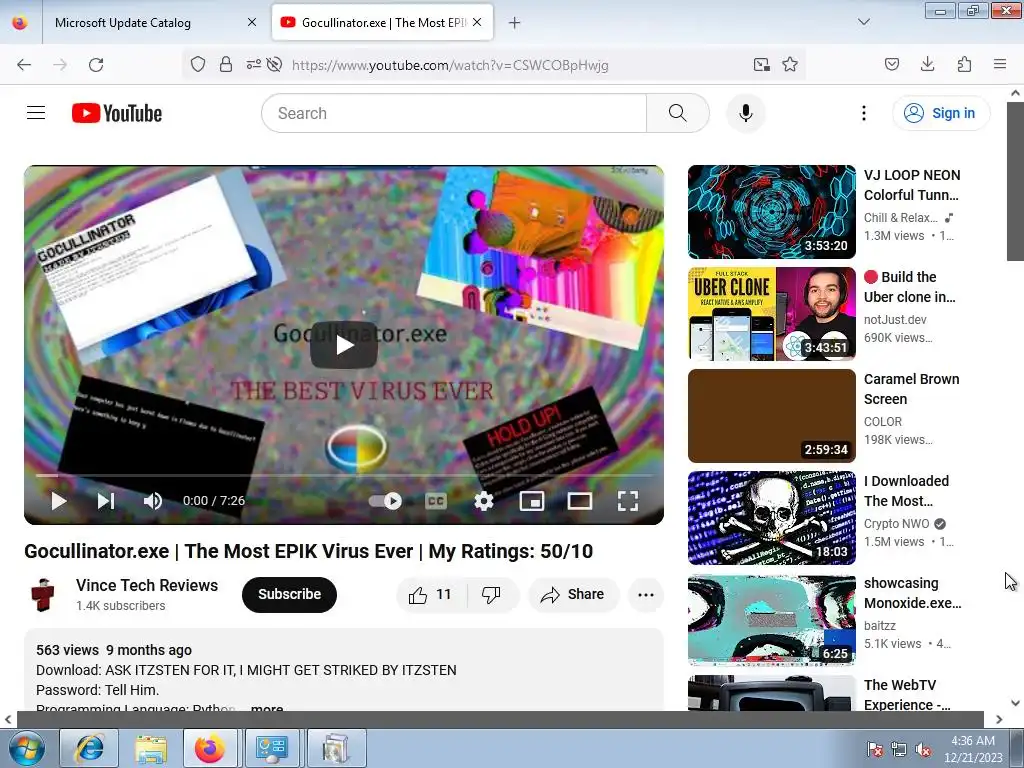
Task: Switch to theater mode
Action: (579, 501)
